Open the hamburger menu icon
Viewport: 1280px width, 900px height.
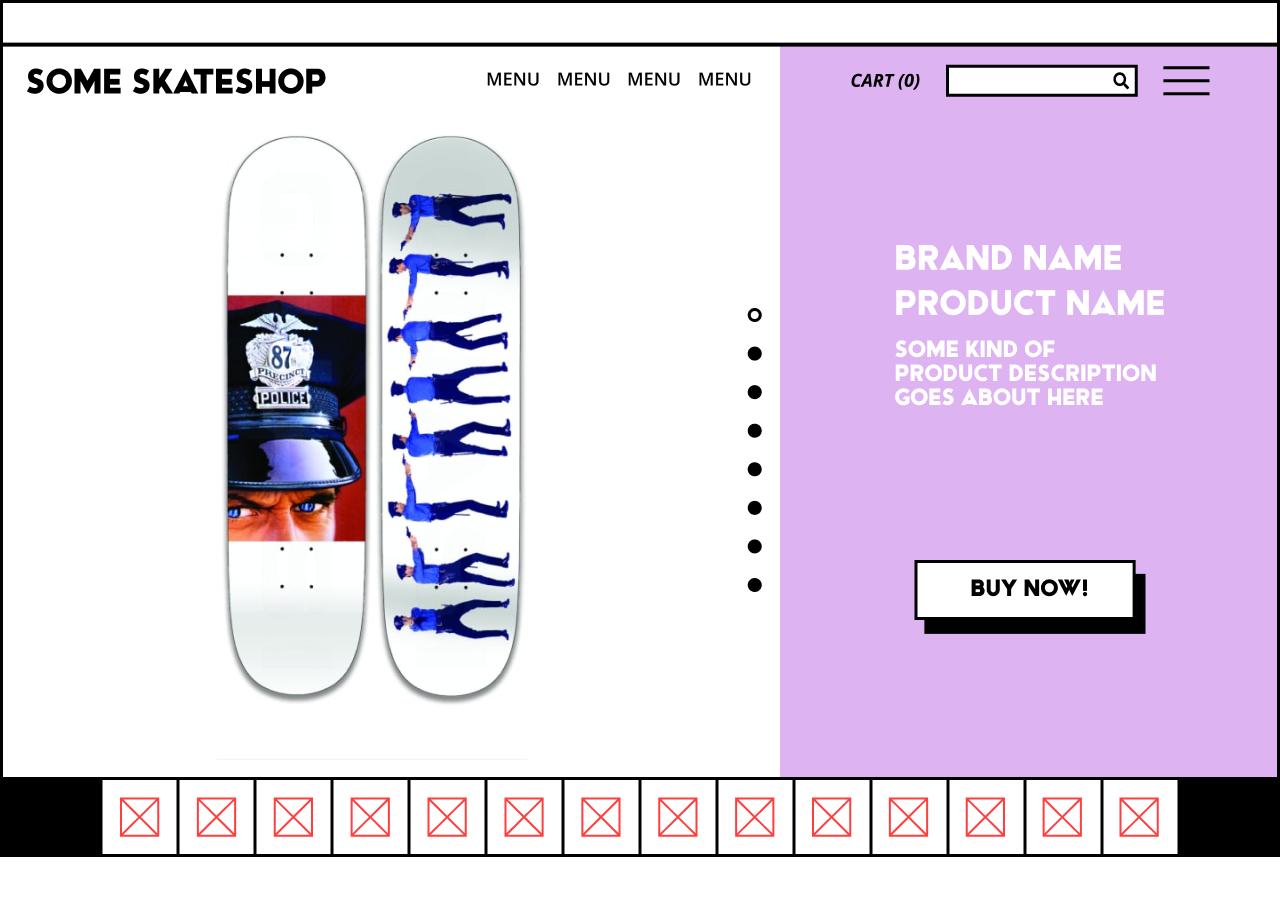pyautogui.click(x=1186, y=80)
